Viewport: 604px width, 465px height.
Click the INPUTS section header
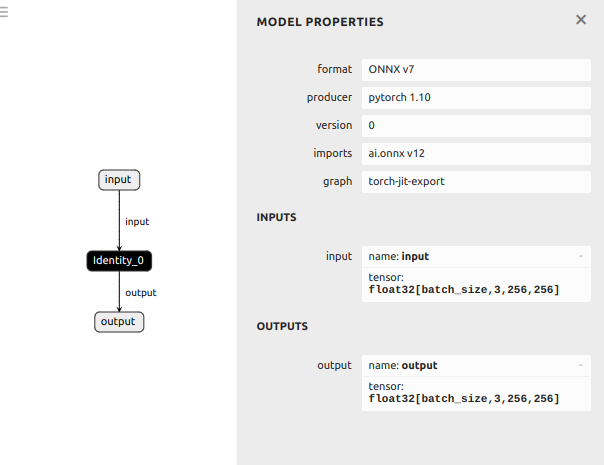(x=277, y=217)
